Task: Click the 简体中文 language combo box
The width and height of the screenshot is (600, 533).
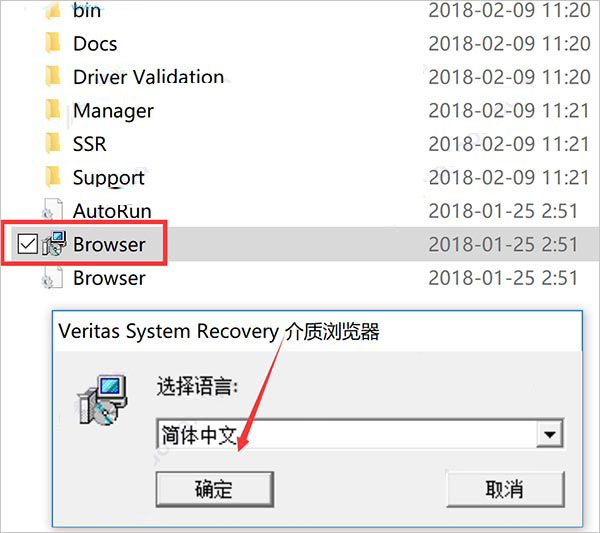Action: pos(360,434)
